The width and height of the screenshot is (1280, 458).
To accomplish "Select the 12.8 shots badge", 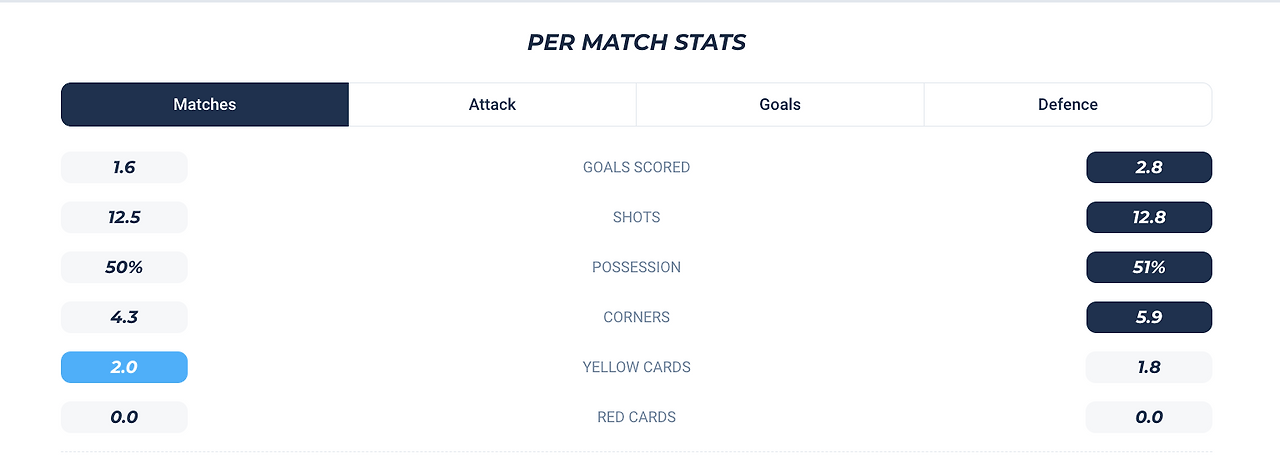I will point(1149,217).
